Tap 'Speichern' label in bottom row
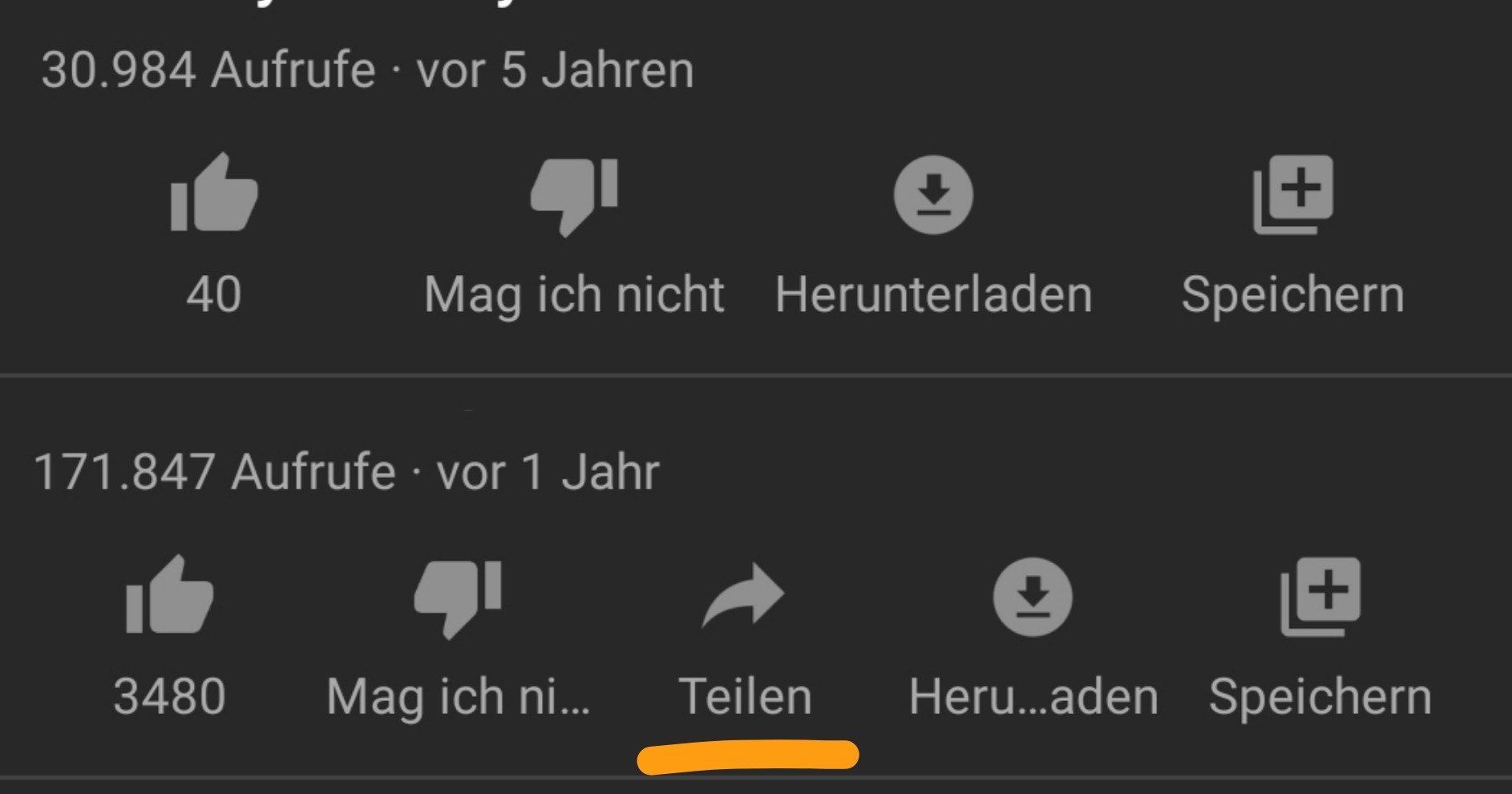1512x794 pixels. tap(1320, 697)
